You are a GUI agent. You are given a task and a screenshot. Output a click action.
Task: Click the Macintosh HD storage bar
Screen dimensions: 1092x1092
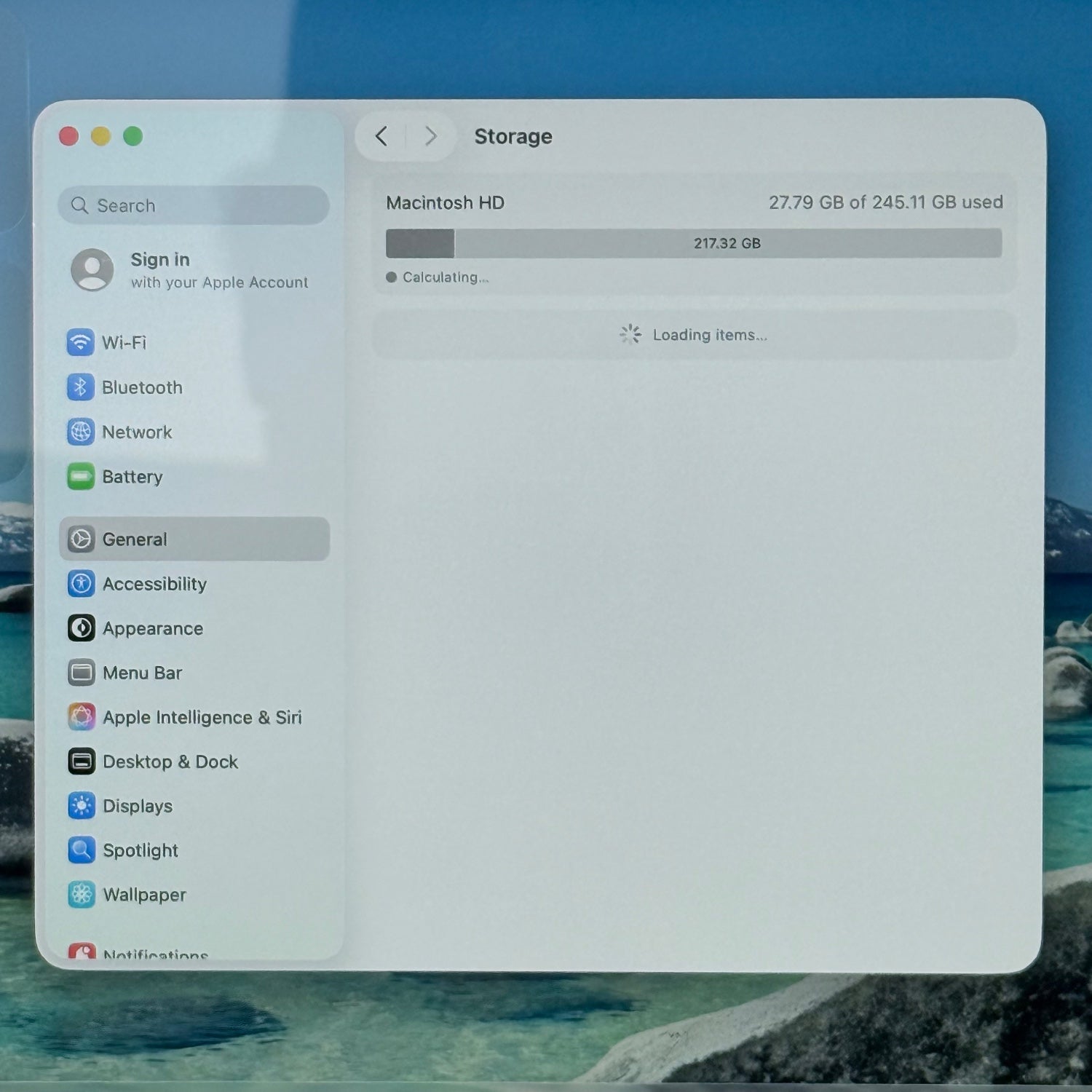(693, 243)
